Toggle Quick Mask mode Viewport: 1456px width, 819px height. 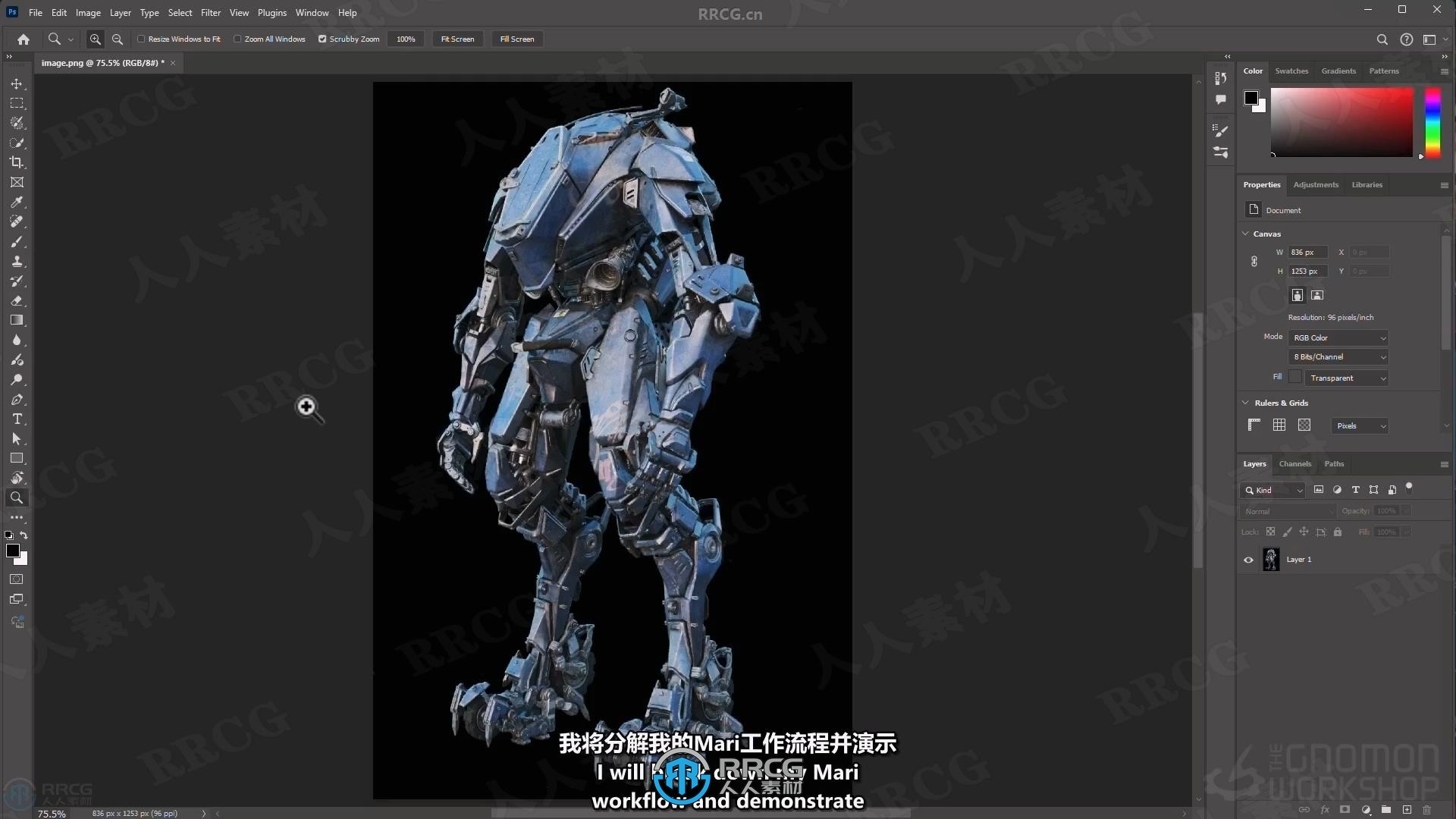coord(17,579)
